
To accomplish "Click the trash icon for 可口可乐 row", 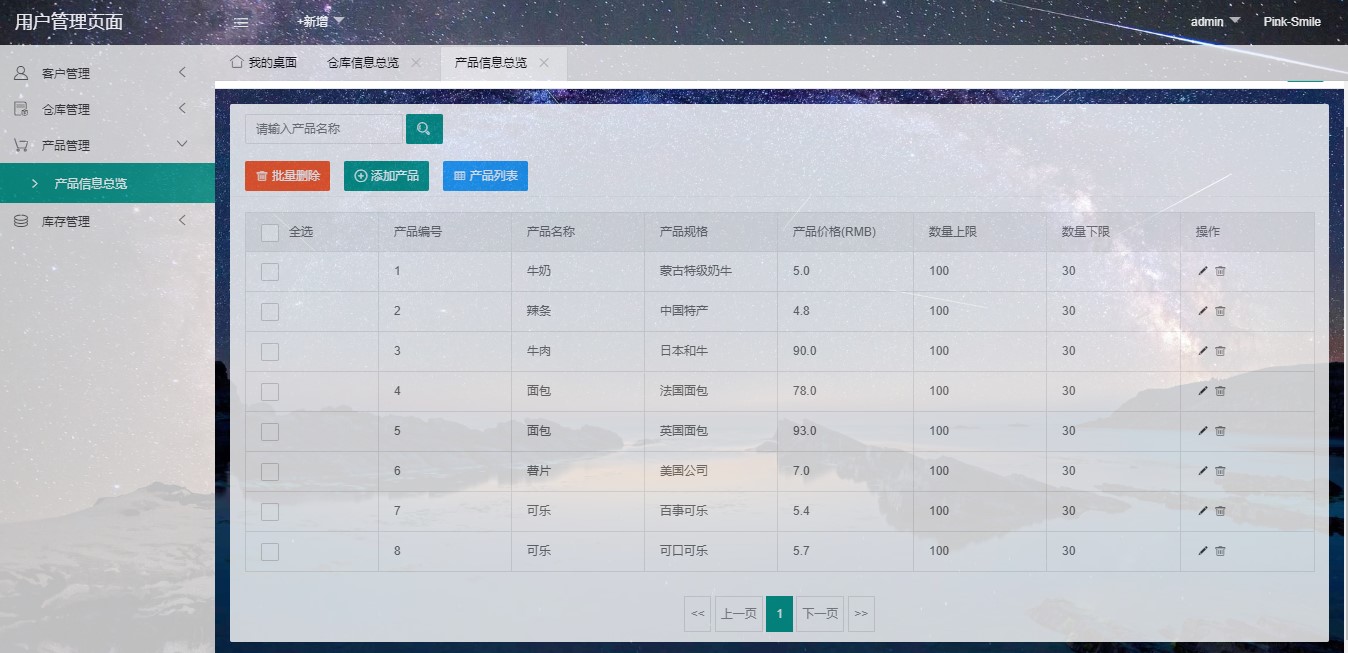I will [1221, 551].
